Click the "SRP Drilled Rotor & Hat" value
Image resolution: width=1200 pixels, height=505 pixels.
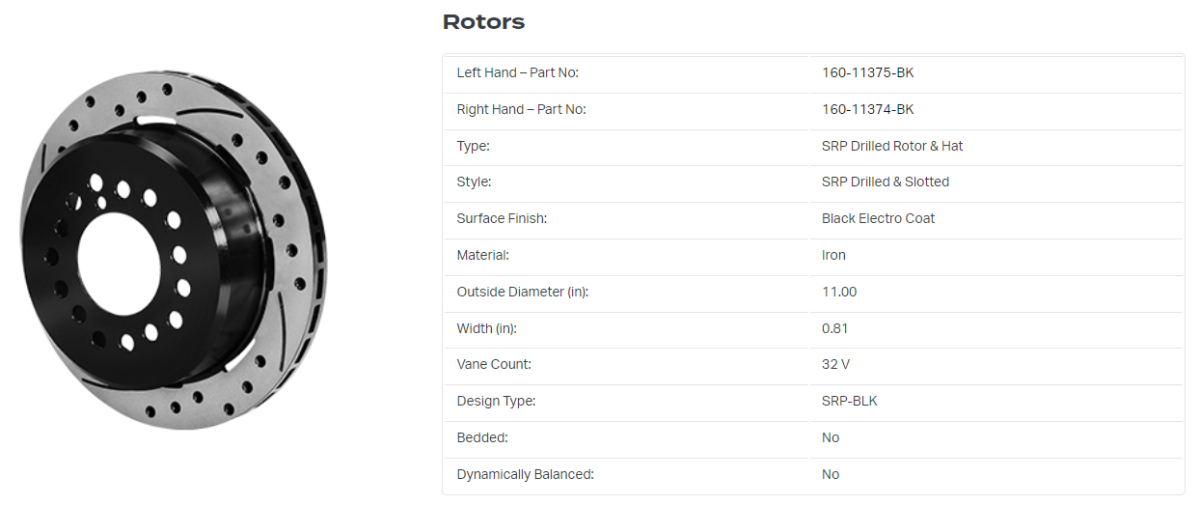[x=892, y=146]
